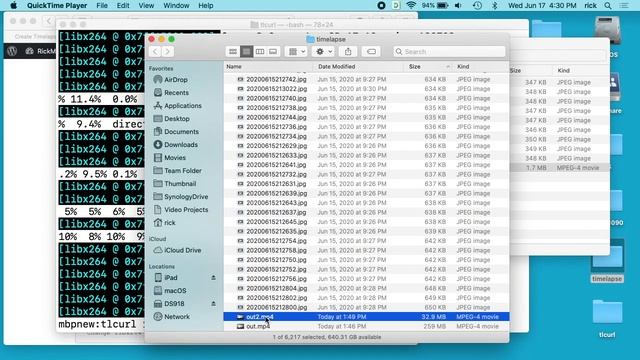The width and height of the screenshot is (640, 360).
Task: Eject DS918 in the sidebar
Action: (213, 304)
